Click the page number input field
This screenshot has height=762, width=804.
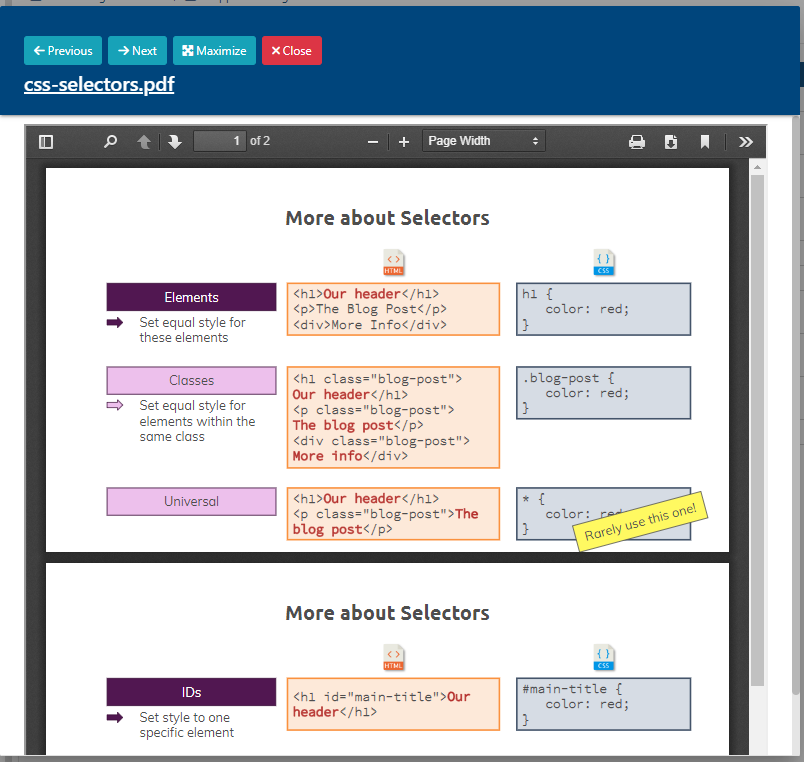pyautogui.click(x=219, y=141)
